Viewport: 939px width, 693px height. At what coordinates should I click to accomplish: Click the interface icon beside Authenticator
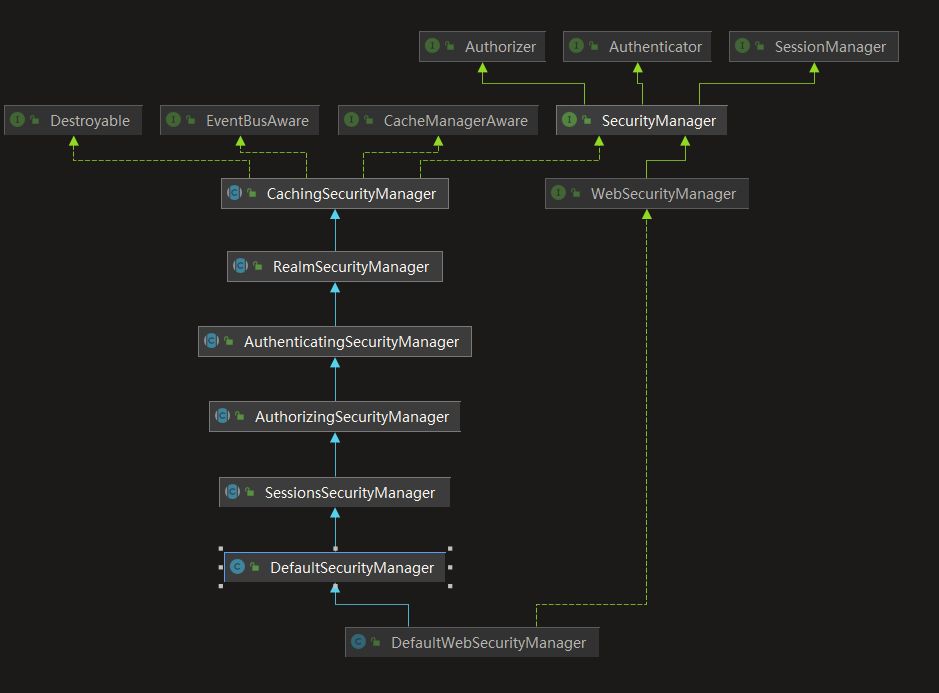(576, 46)
